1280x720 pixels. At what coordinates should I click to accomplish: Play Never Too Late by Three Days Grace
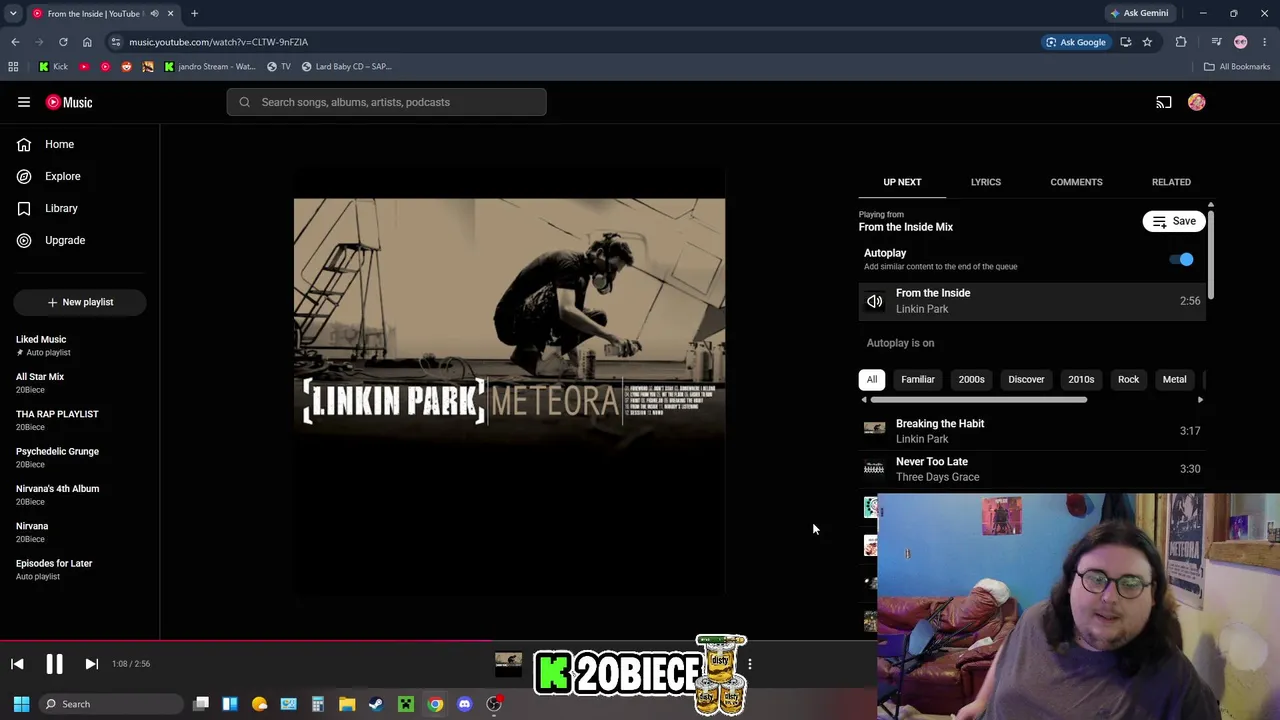(1032, 469)
